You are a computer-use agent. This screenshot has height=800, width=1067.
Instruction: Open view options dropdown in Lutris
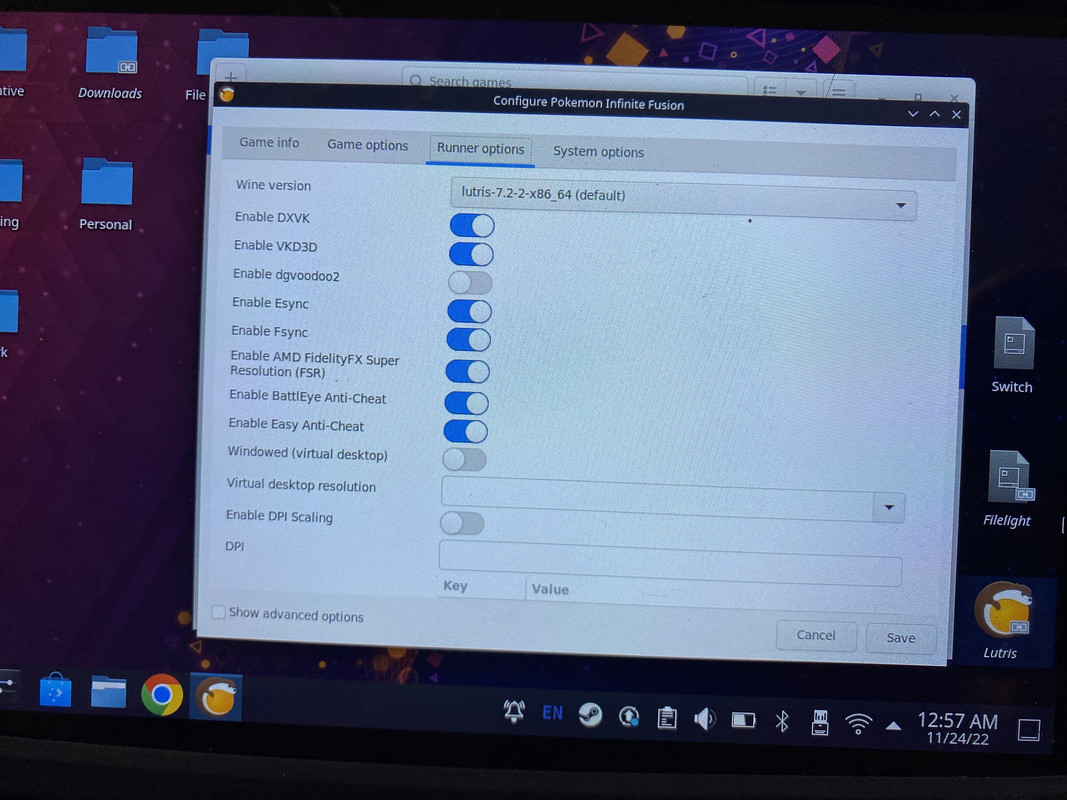801,91
